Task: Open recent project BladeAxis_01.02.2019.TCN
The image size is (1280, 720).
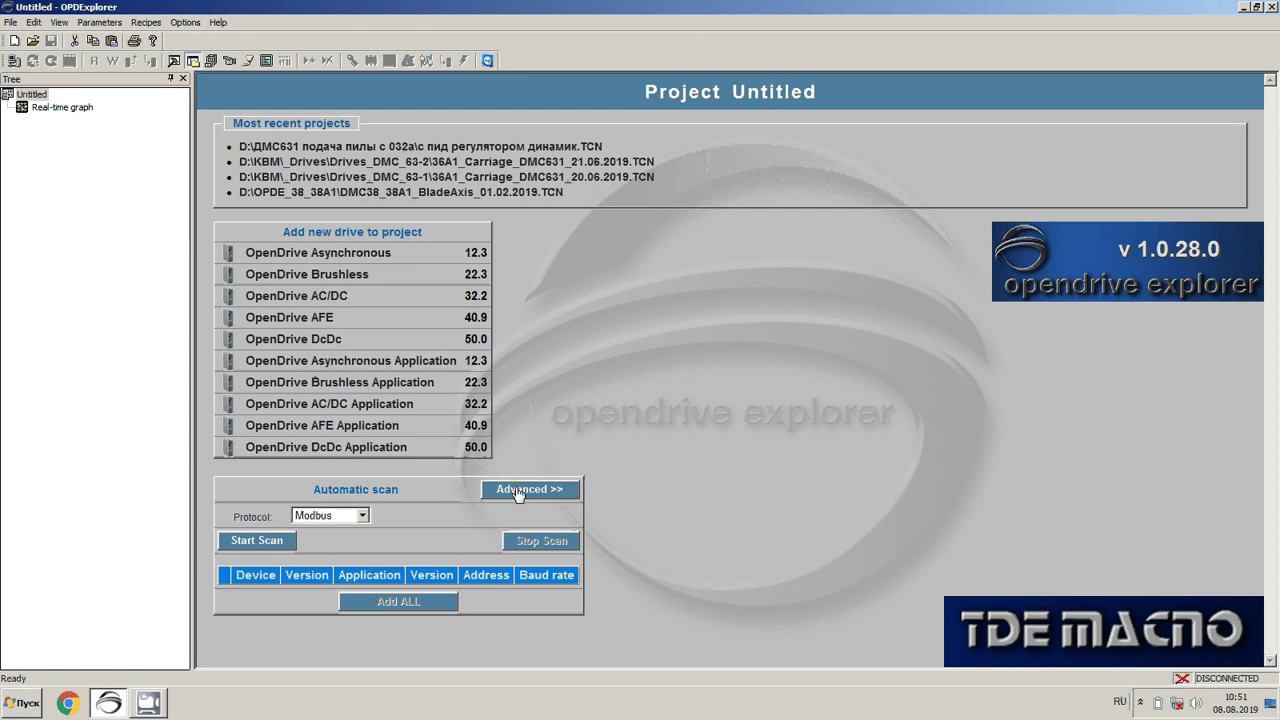Action: click(400, 192)
